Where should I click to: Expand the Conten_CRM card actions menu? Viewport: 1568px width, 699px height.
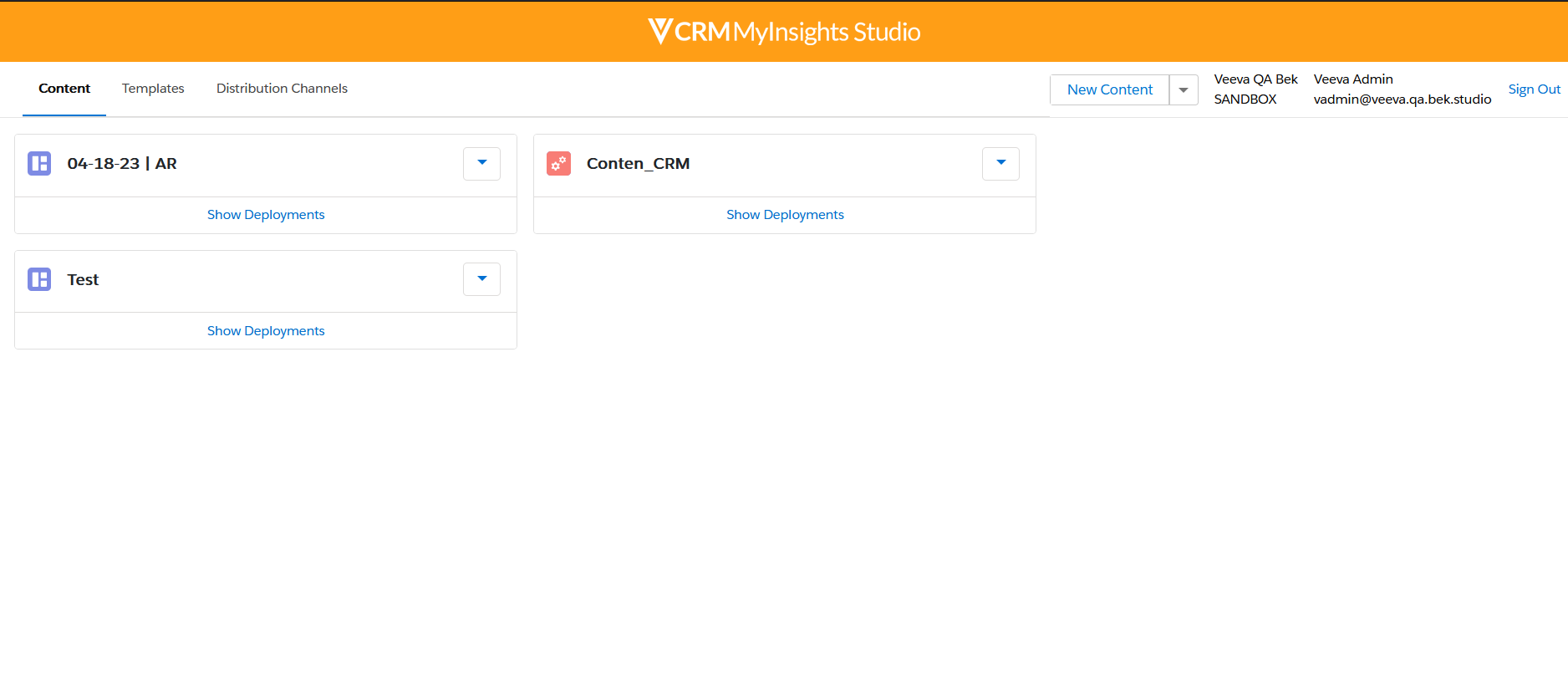click(1000, 163)
